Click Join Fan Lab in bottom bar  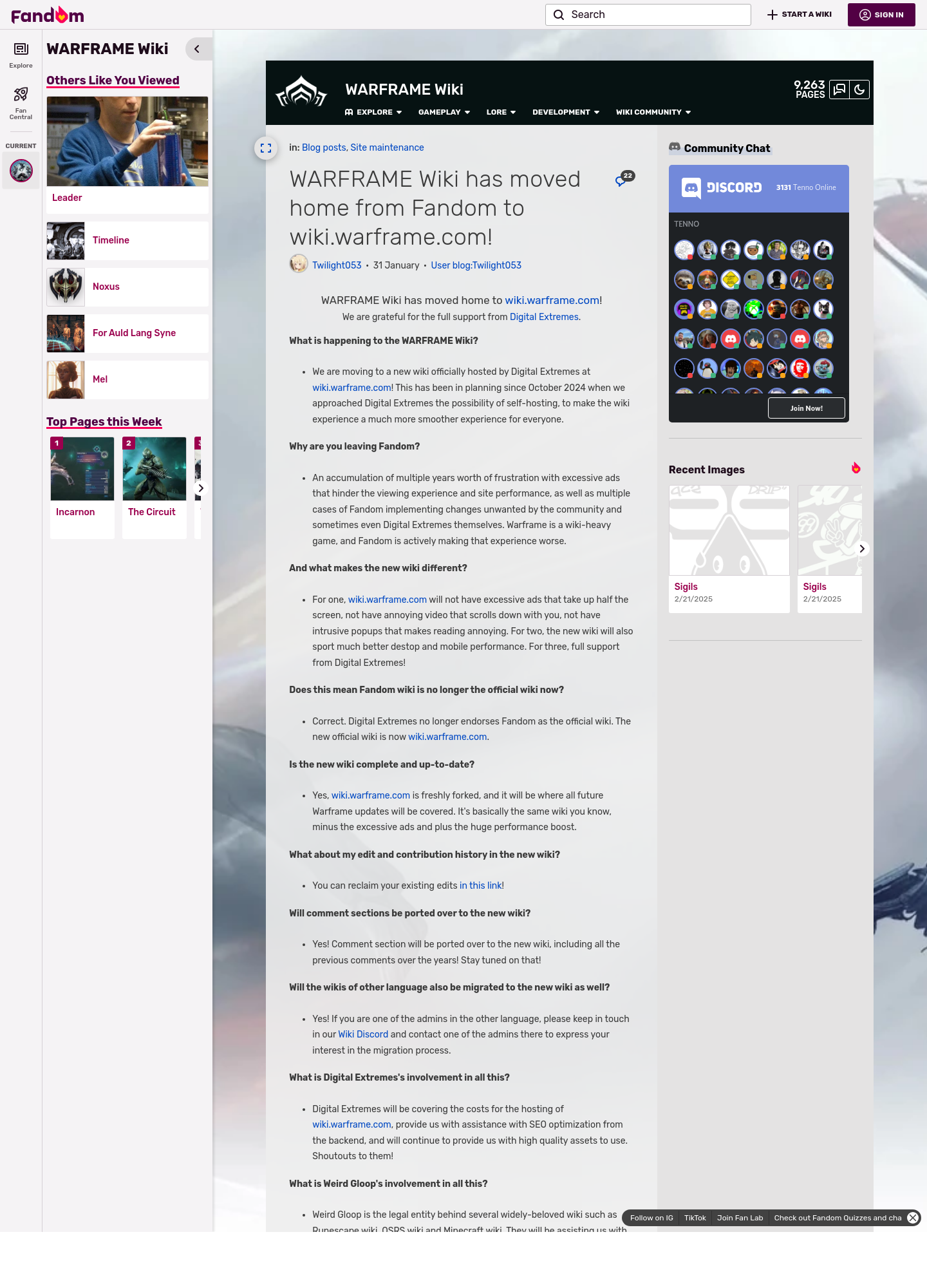(740, 1218)
